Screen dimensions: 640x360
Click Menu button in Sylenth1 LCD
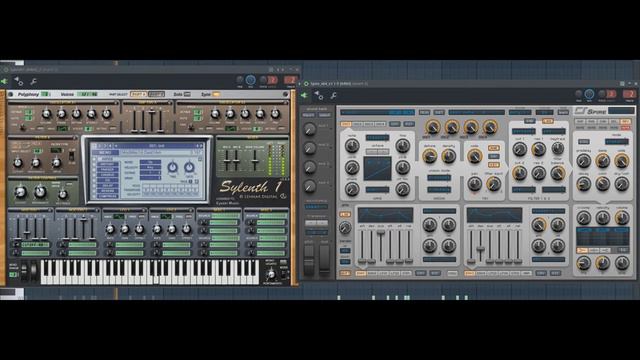coord(104,153)
